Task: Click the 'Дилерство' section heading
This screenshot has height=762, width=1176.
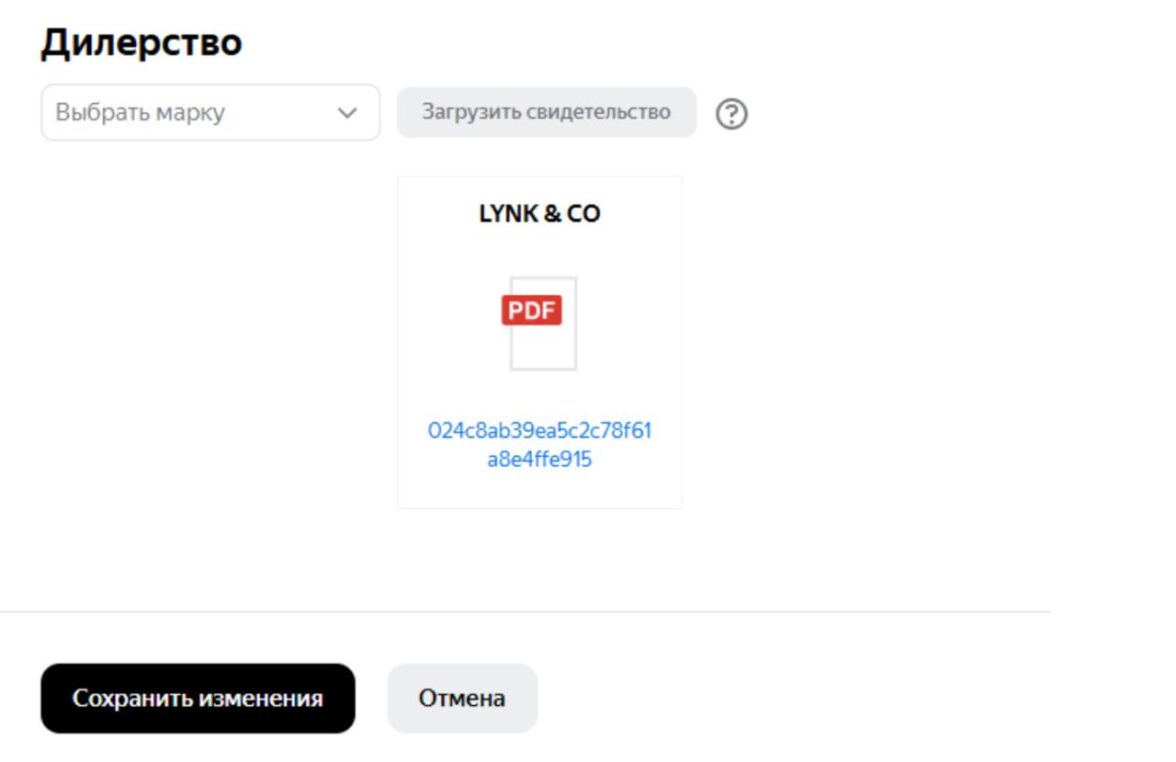Action: [x=142, y=43]
